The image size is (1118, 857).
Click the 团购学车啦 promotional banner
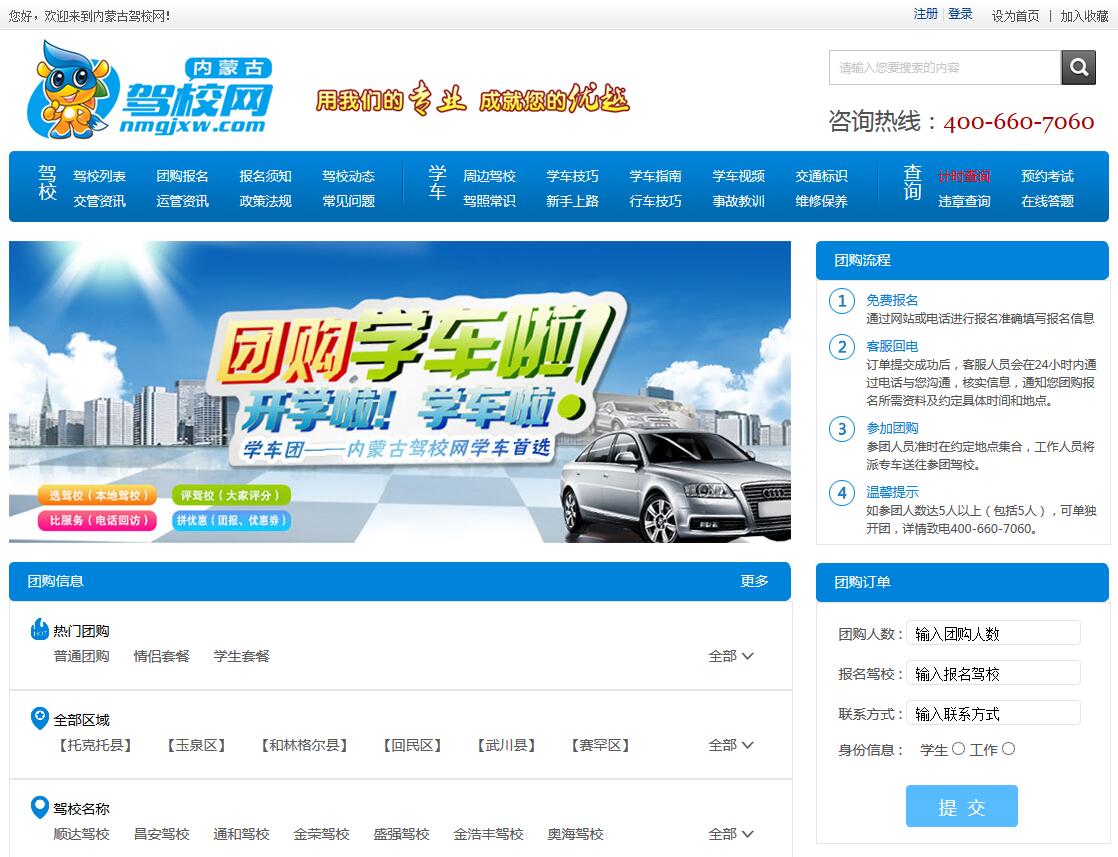click(x=399, y=392)
